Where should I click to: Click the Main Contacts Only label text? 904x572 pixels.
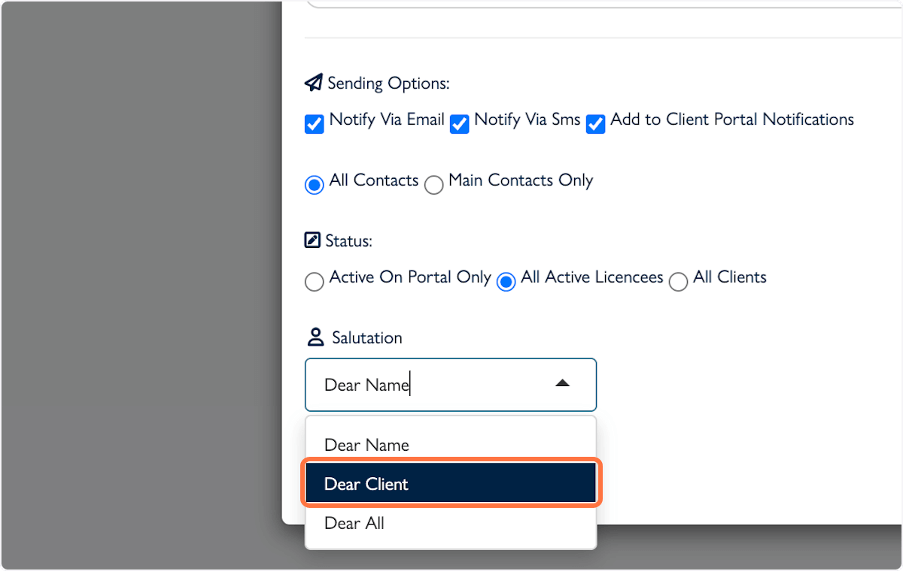521,181
